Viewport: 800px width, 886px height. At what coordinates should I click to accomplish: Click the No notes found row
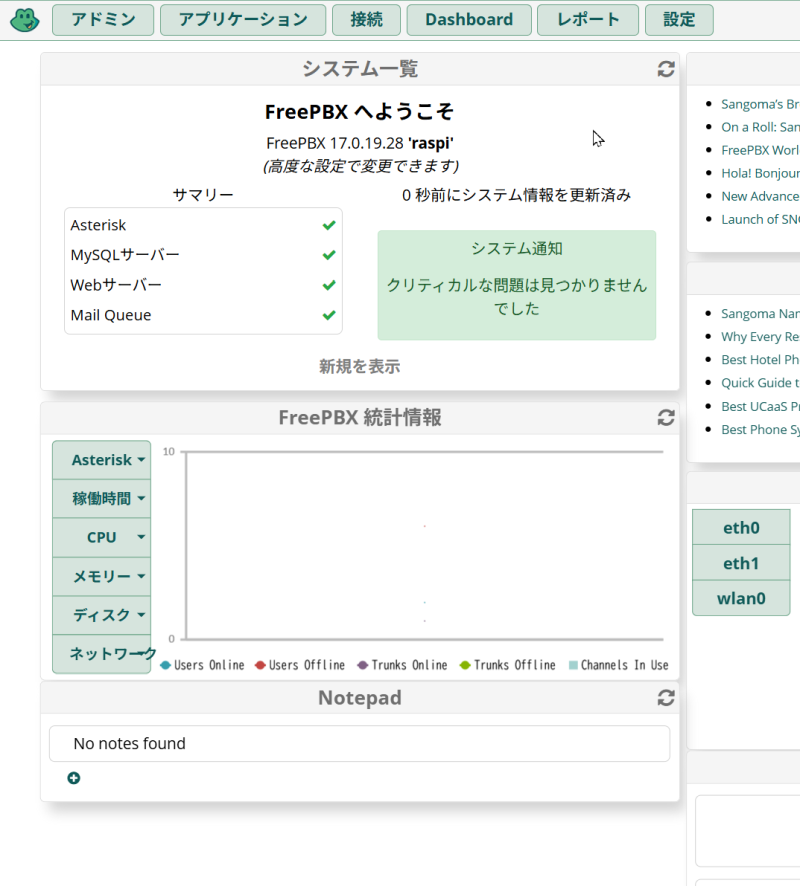click(359, 744)
